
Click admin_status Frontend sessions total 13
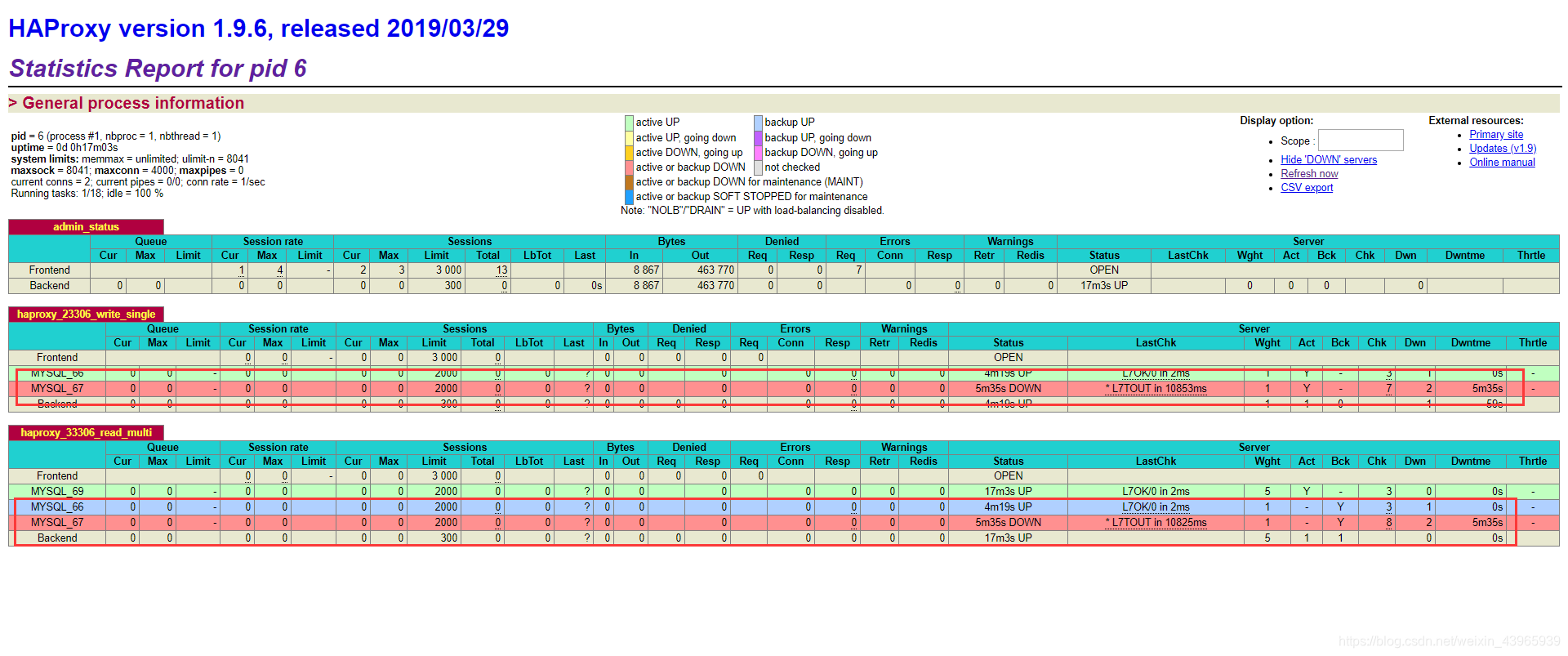click(501, 270)
